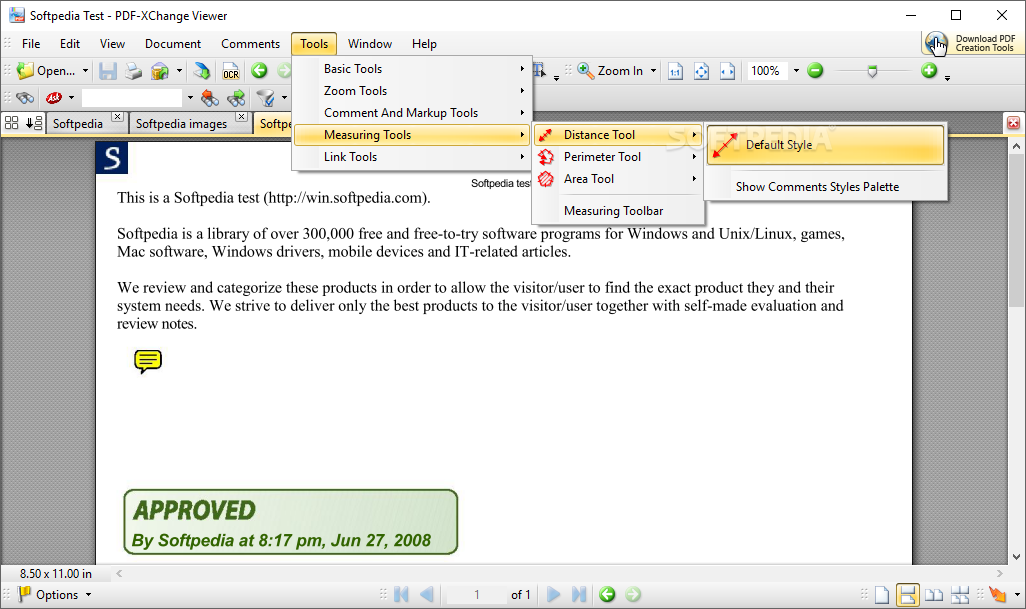Jump to last page icon
Screen dimensions: 1026x609
click(x=578, y=594)
